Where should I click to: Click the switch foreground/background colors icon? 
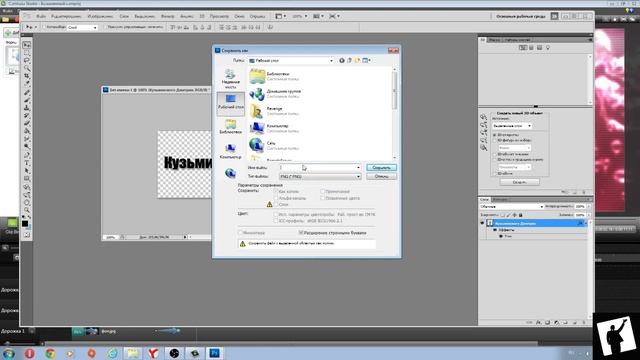click(29, 218)
